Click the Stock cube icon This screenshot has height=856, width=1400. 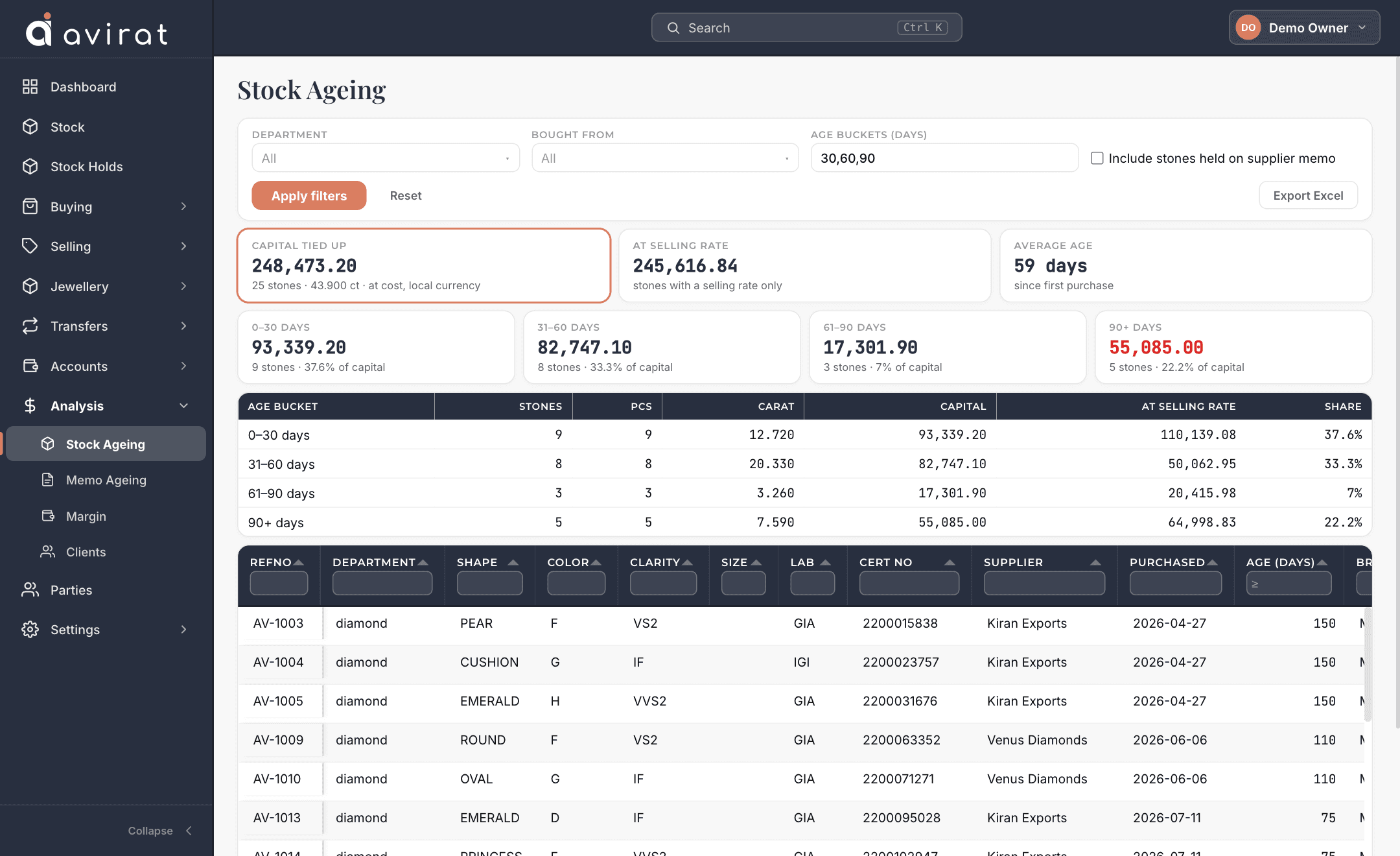pos(30,127)
